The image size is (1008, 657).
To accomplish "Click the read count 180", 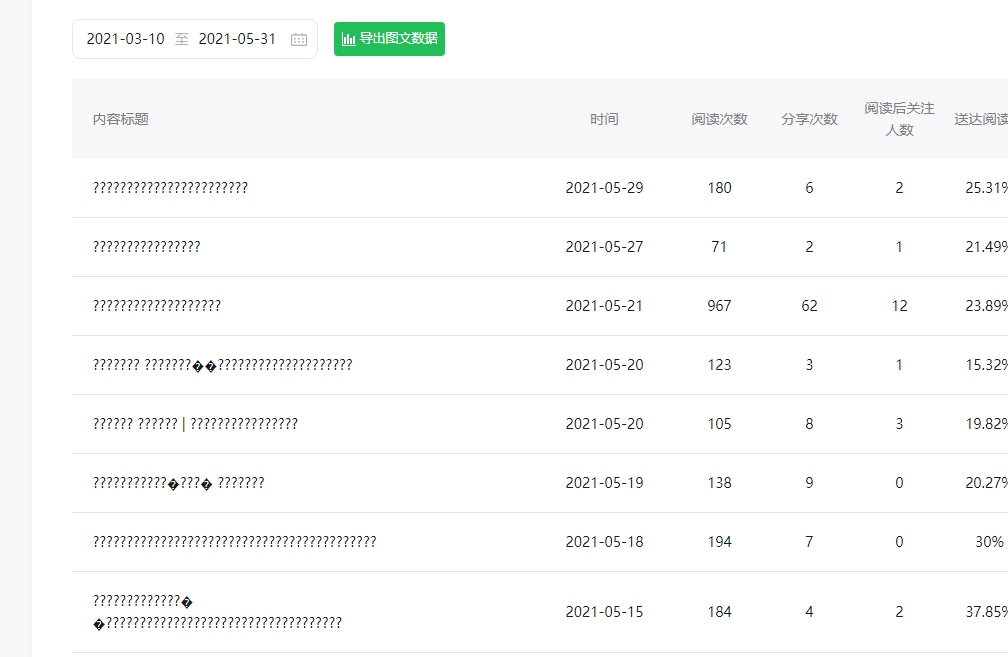I will point(719,188).
